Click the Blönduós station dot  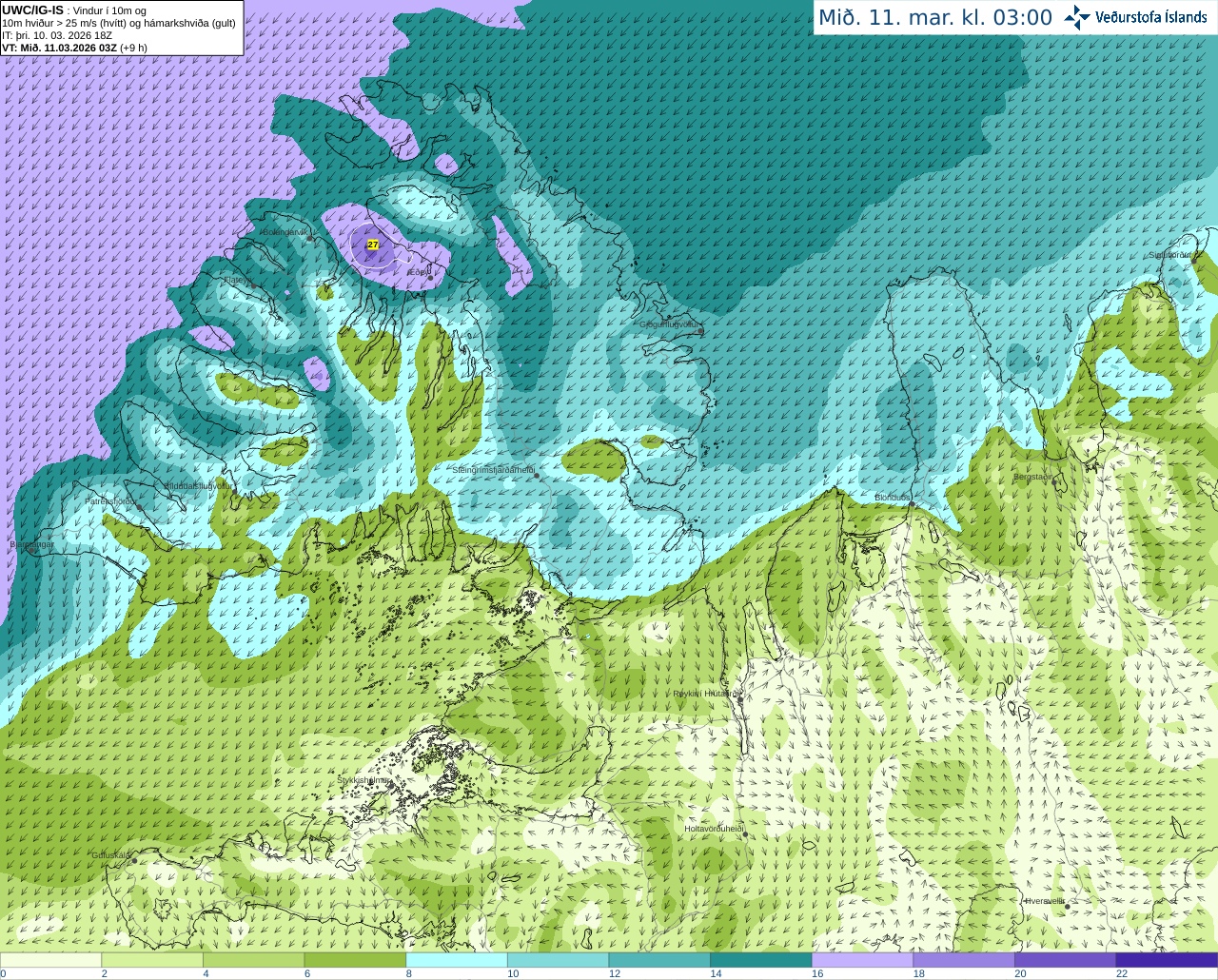(911, 503)
